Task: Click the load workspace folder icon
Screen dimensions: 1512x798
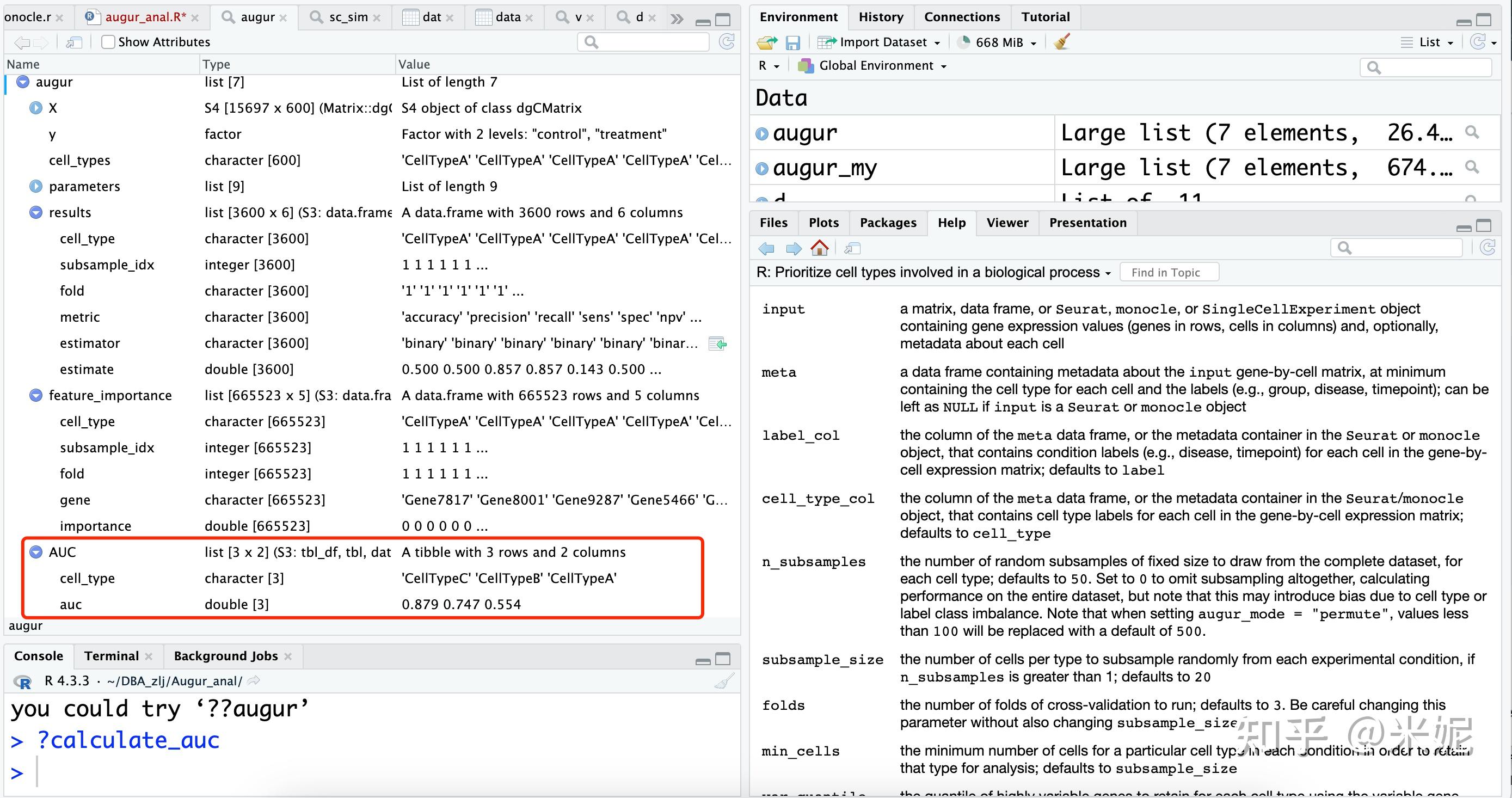Action: coord(766,42)
